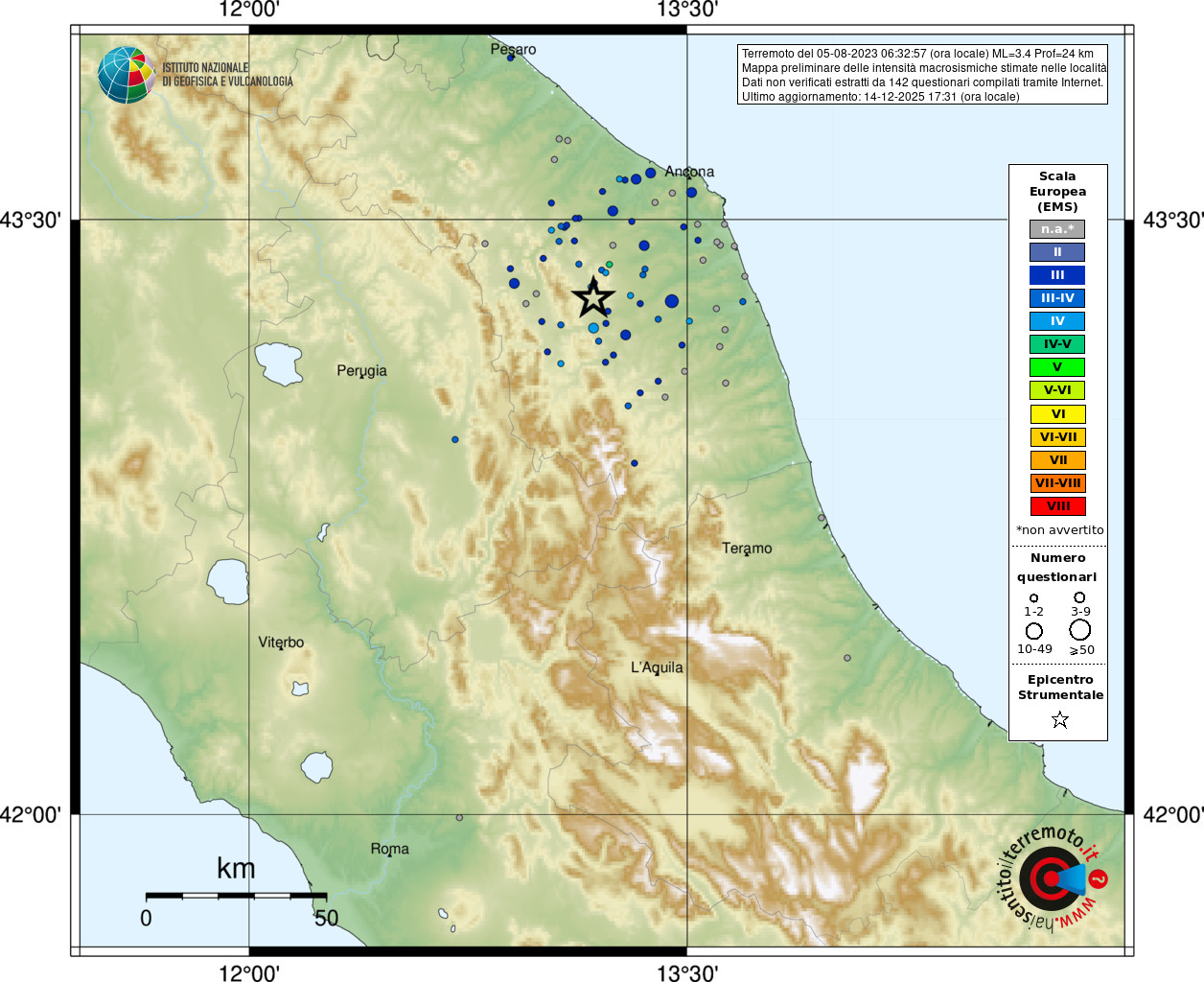The image size is (1204, 982).
Task: Click the Teramo city label
Action: (747, 549)
